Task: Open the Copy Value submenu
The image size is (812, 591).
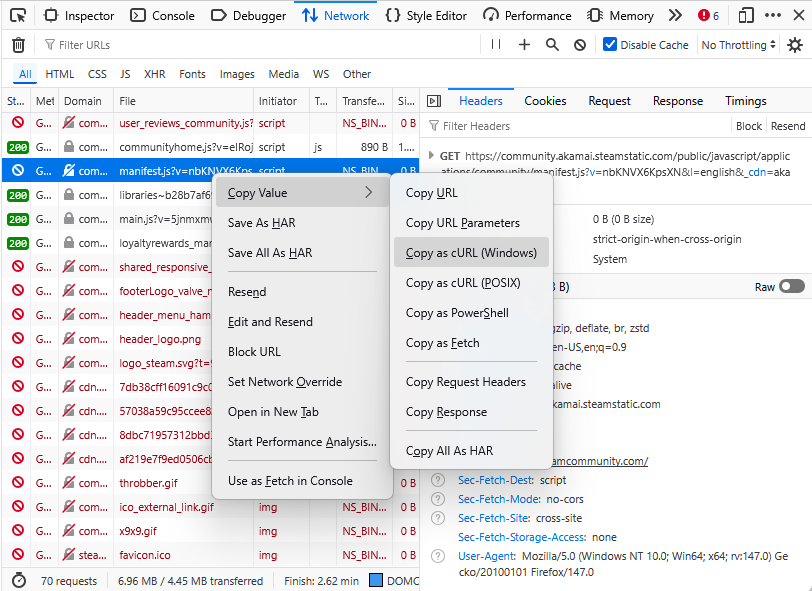Action: pos(302,193)
